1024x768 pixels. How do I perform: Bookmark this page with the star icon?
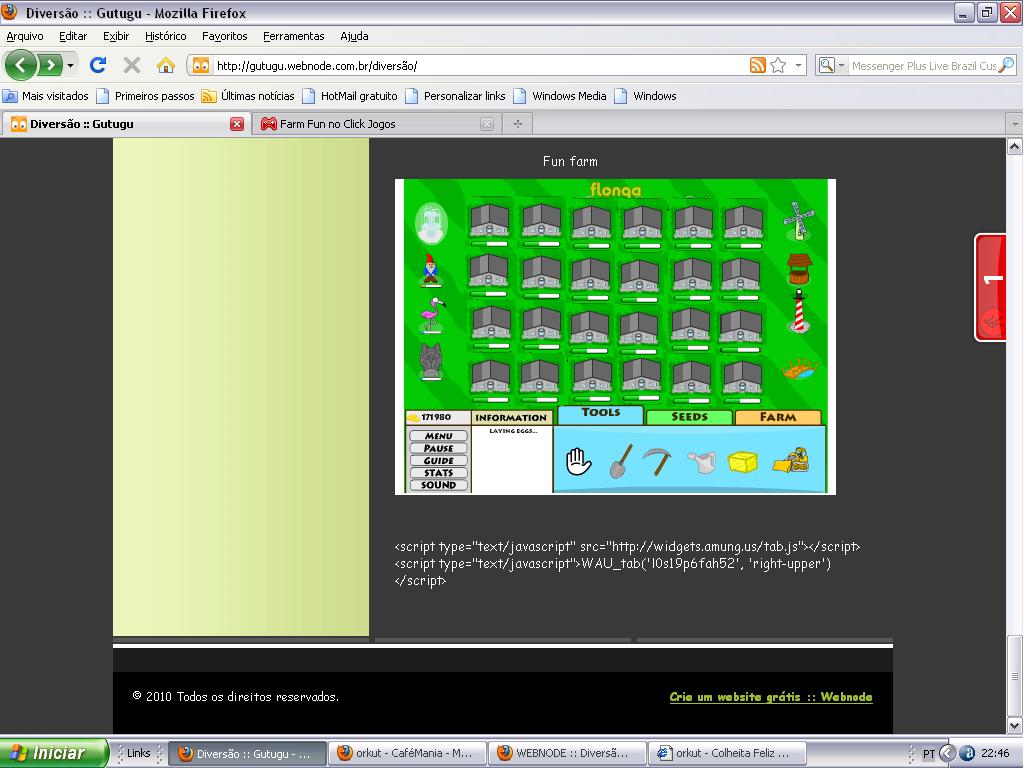pos(778,66)
